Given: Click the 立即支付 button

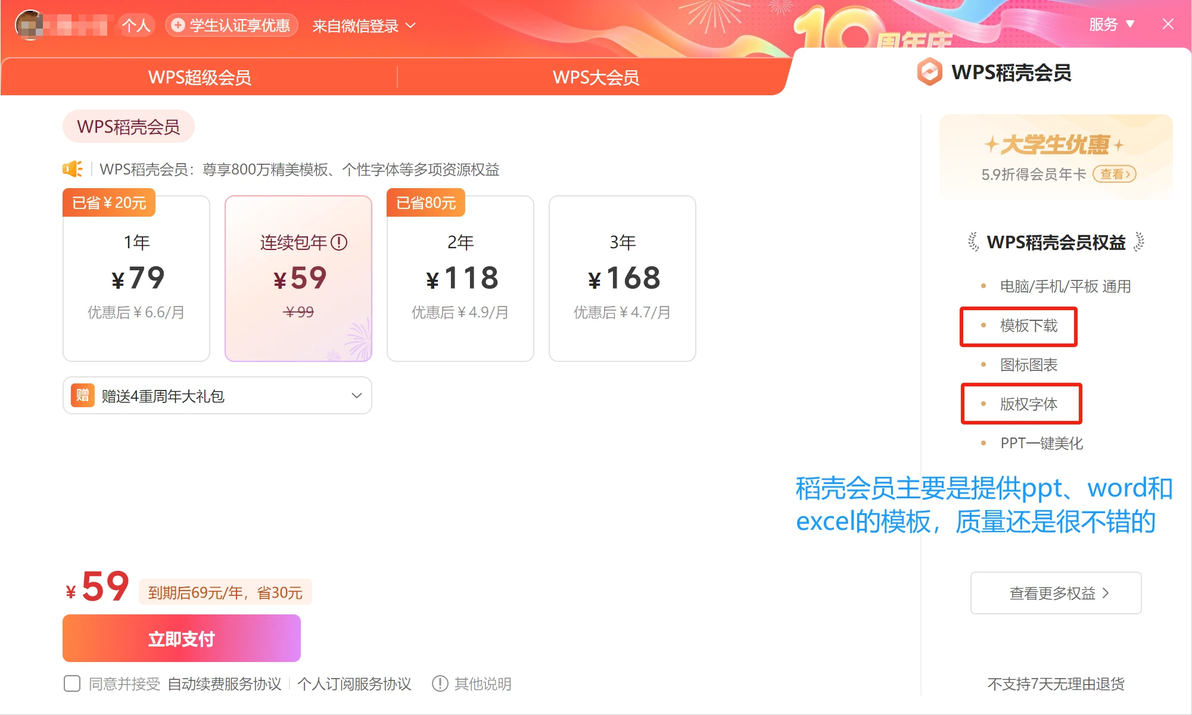Looking at the screenshot, I should tap(182, 638).
